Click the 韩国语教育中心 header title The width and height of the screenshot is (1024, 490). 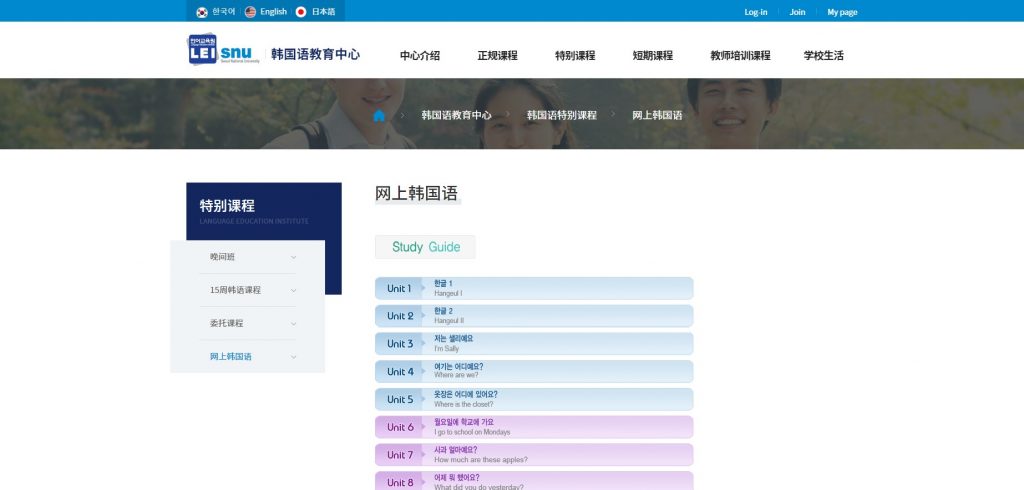315,54
